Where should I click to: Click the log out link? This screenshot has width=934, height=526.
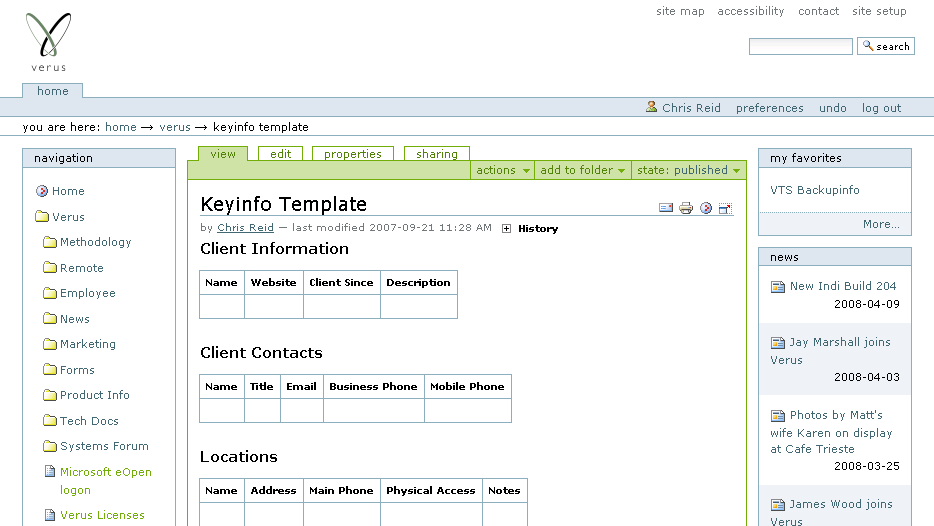coord(881,108)
